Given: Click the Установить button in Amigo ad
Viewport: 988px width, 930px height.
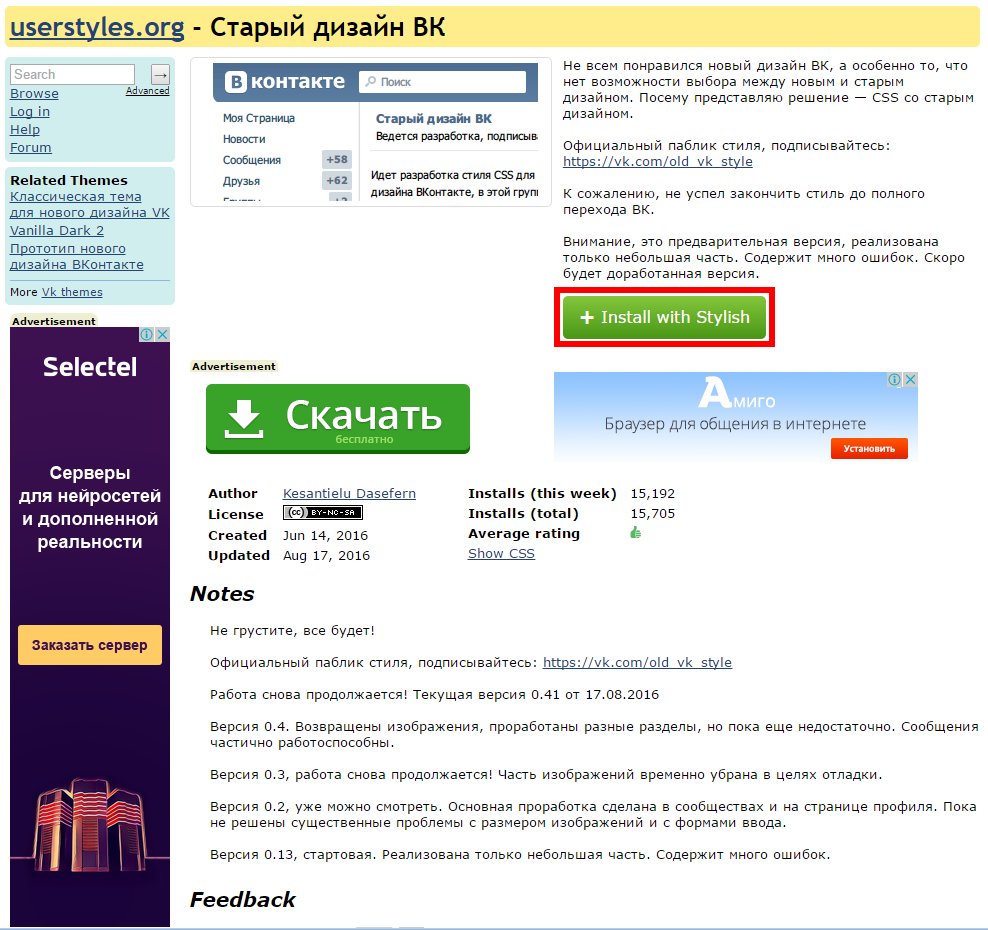Looking at the screenshot, I should [x=869, y=449].
